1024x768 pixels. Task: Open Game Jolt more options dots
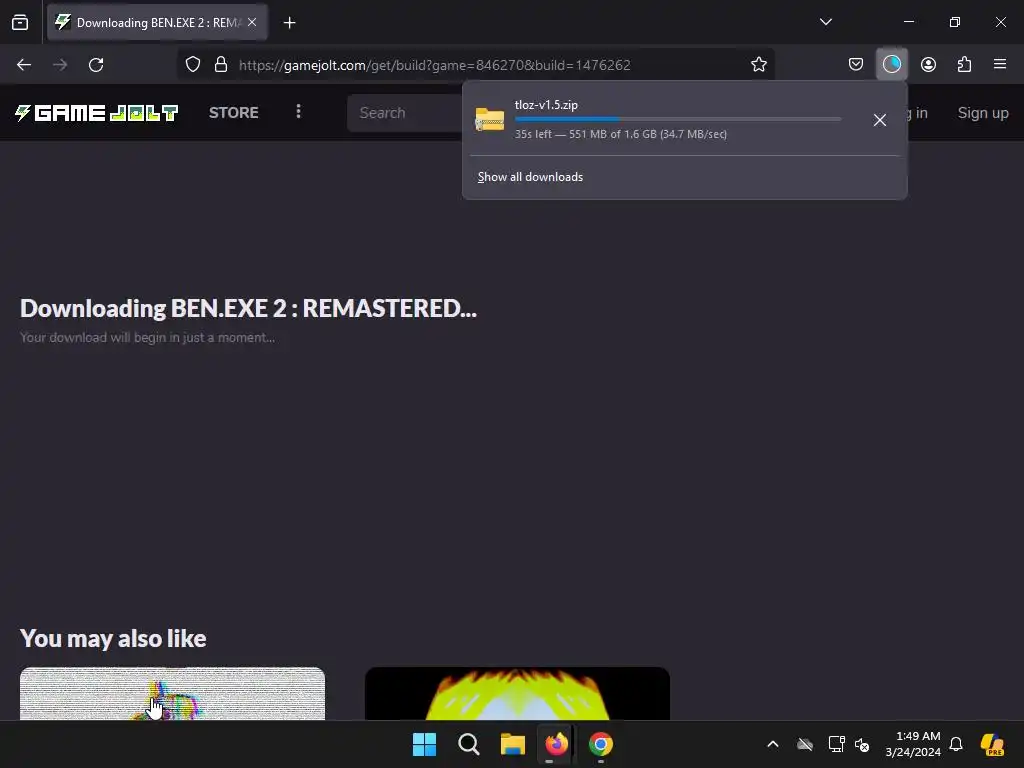(x=298, y=112)
